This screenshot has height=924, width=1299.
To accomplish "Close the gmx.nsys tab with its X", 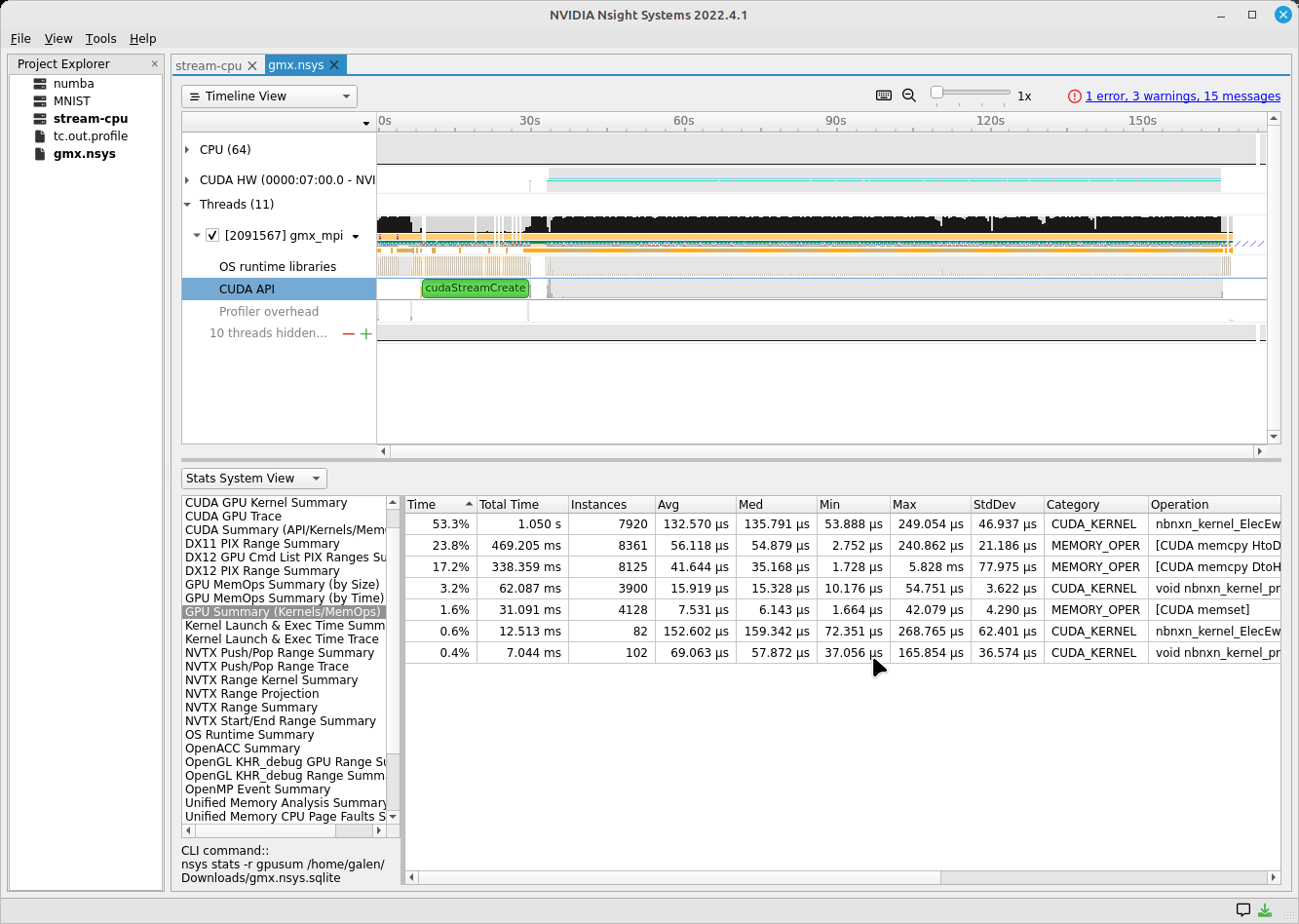I will pyautogui.click(x=334, y=65).
